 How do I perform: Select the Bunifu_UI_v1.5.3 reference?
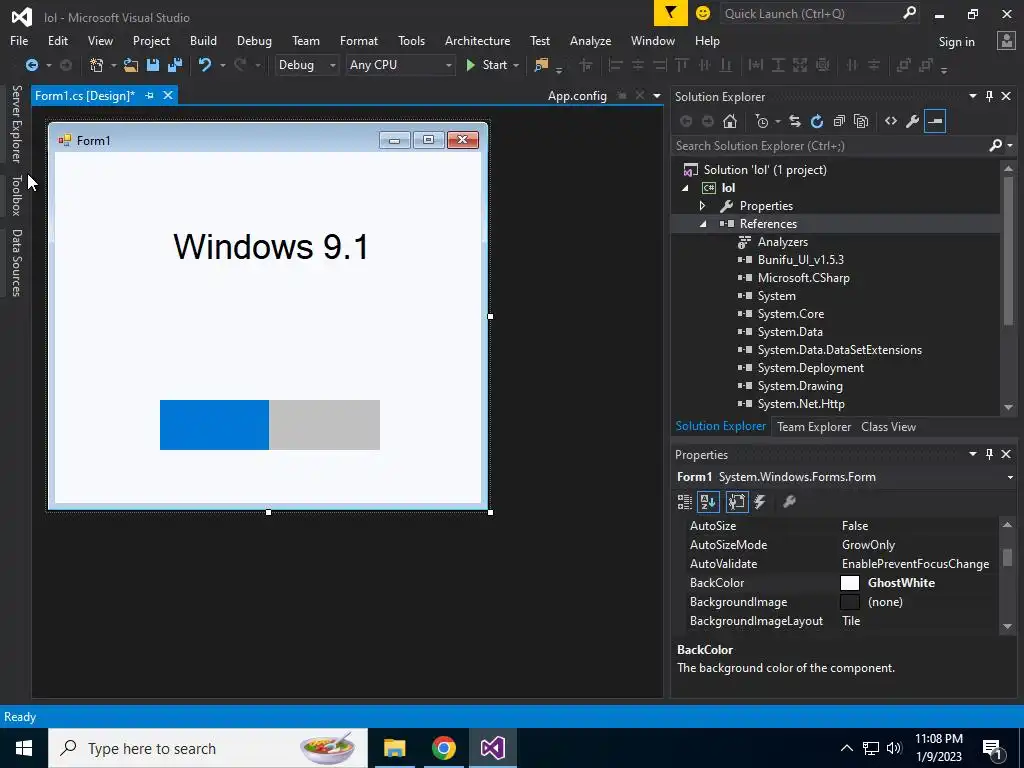[x=801, y=260]
